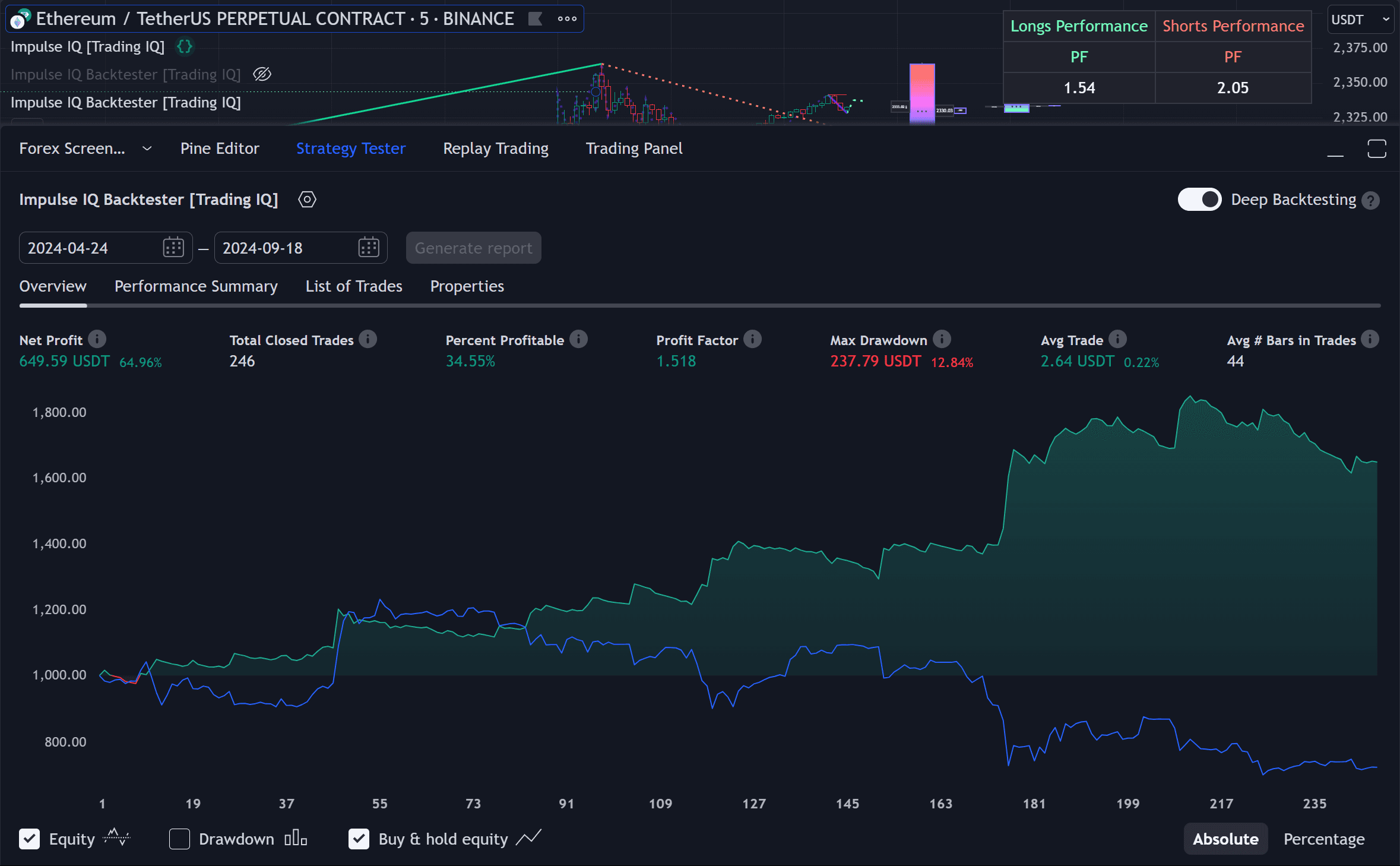Viewport: 1400px width, 866px height.
Task: Click the start date field 2024-04-24
Action: [x=106, y=248]
